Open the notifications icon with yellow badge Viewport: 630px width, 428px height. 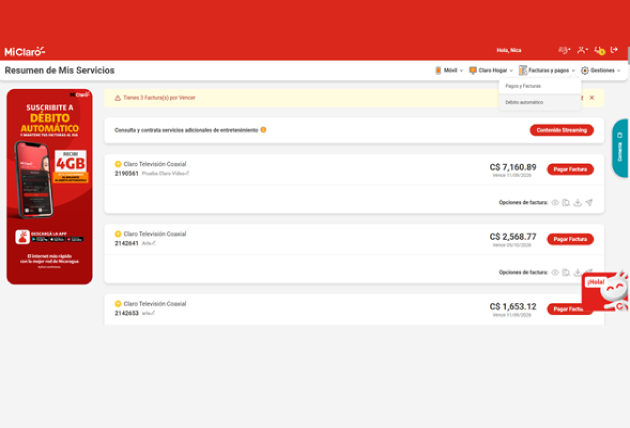tap(599, 50)
